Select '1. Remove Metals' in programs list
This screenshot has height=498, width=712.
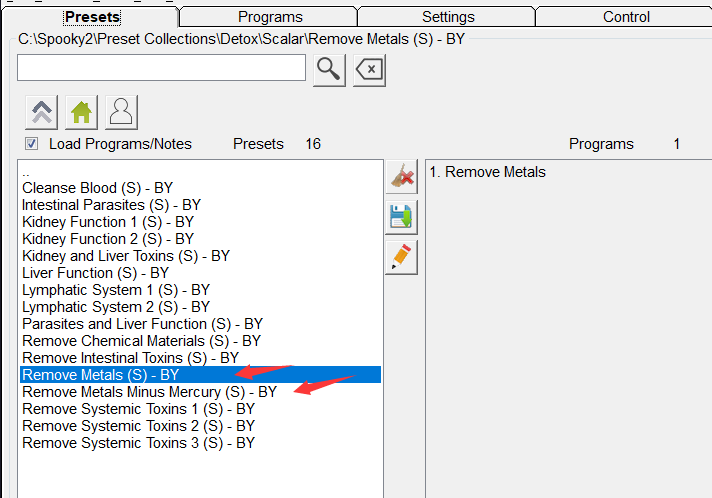(x=487, y=172)
